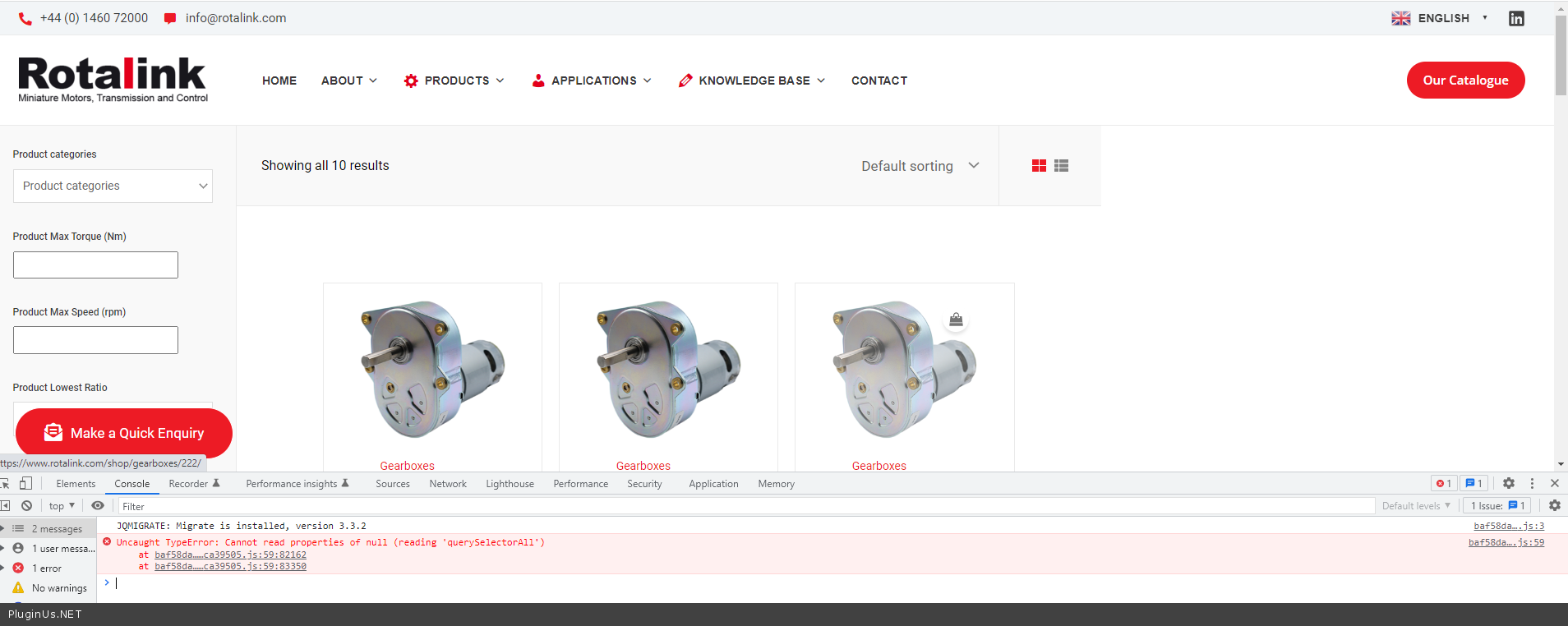Toggle device toolbar emulation
The height and width of the screenshot is (626, 1568).
[x=26, y=484]
